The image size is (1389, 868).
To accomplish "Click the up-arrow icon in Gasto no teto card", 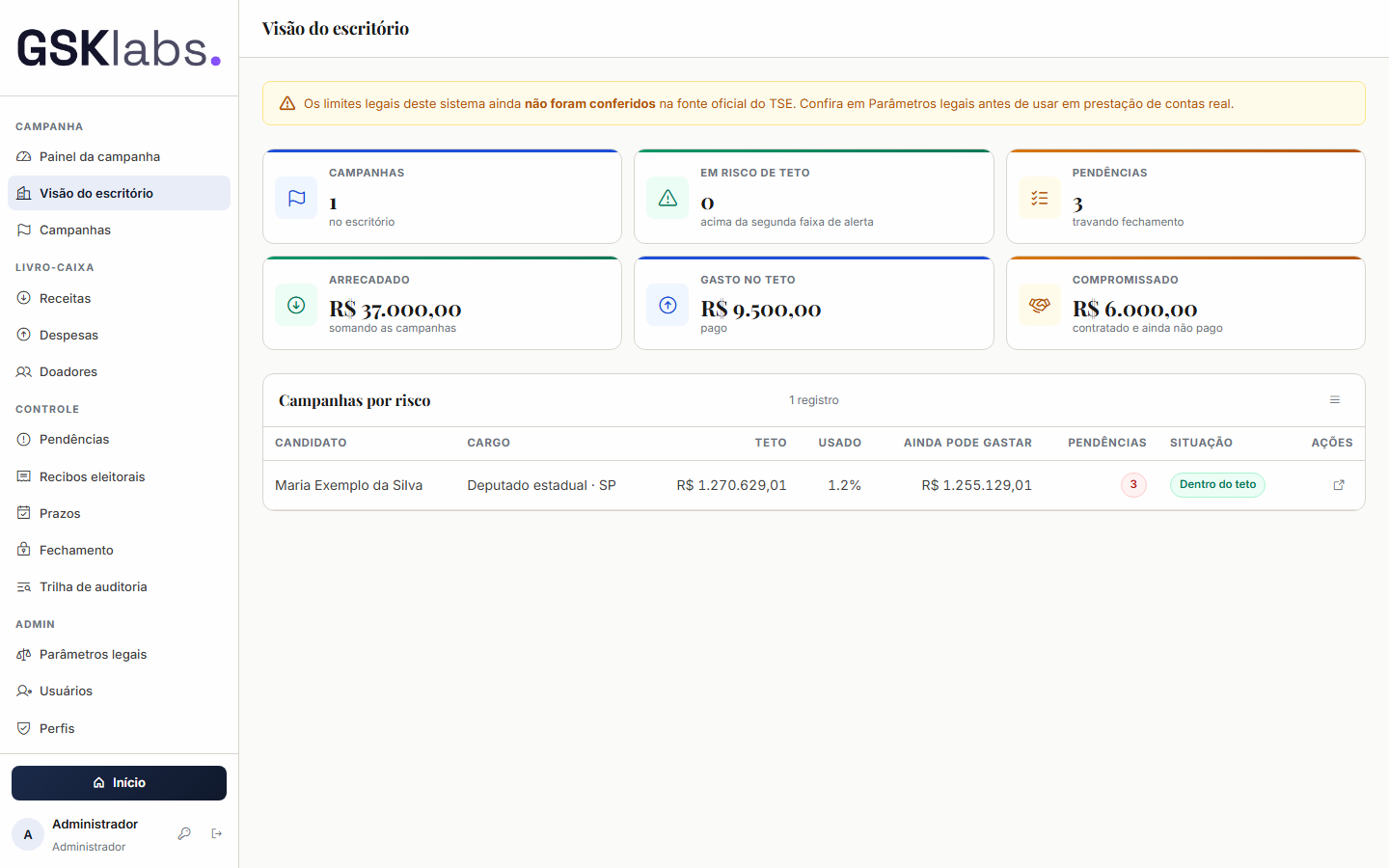I will pyautogui.click(x=667, y=305).
